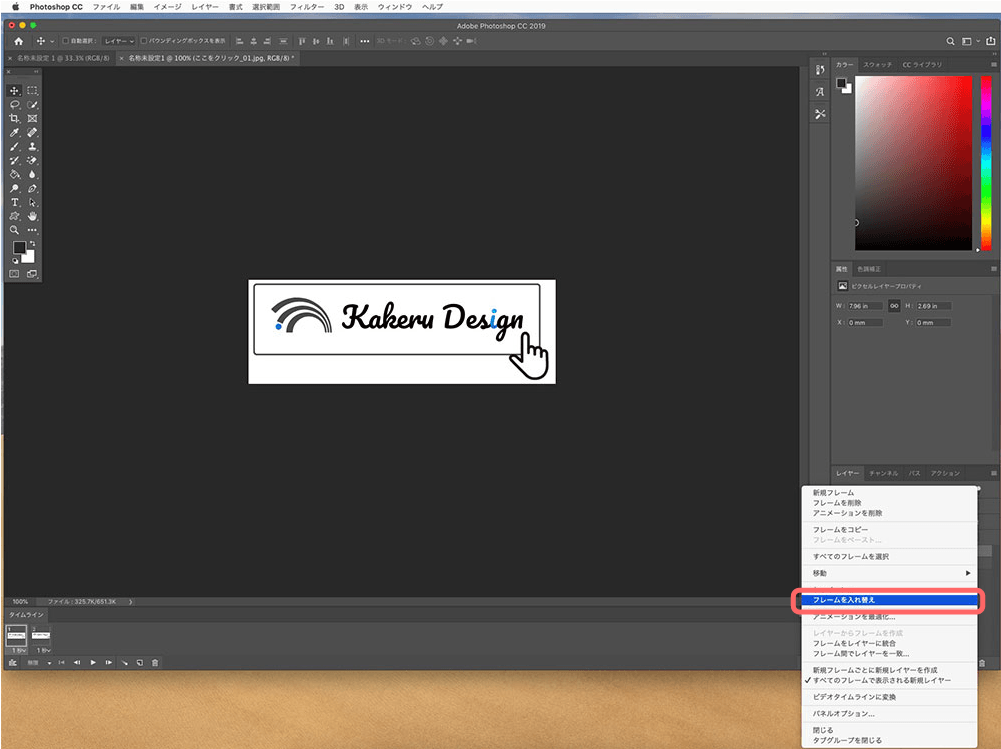
Task: Open the Color panel options menu
Action: 993,64
